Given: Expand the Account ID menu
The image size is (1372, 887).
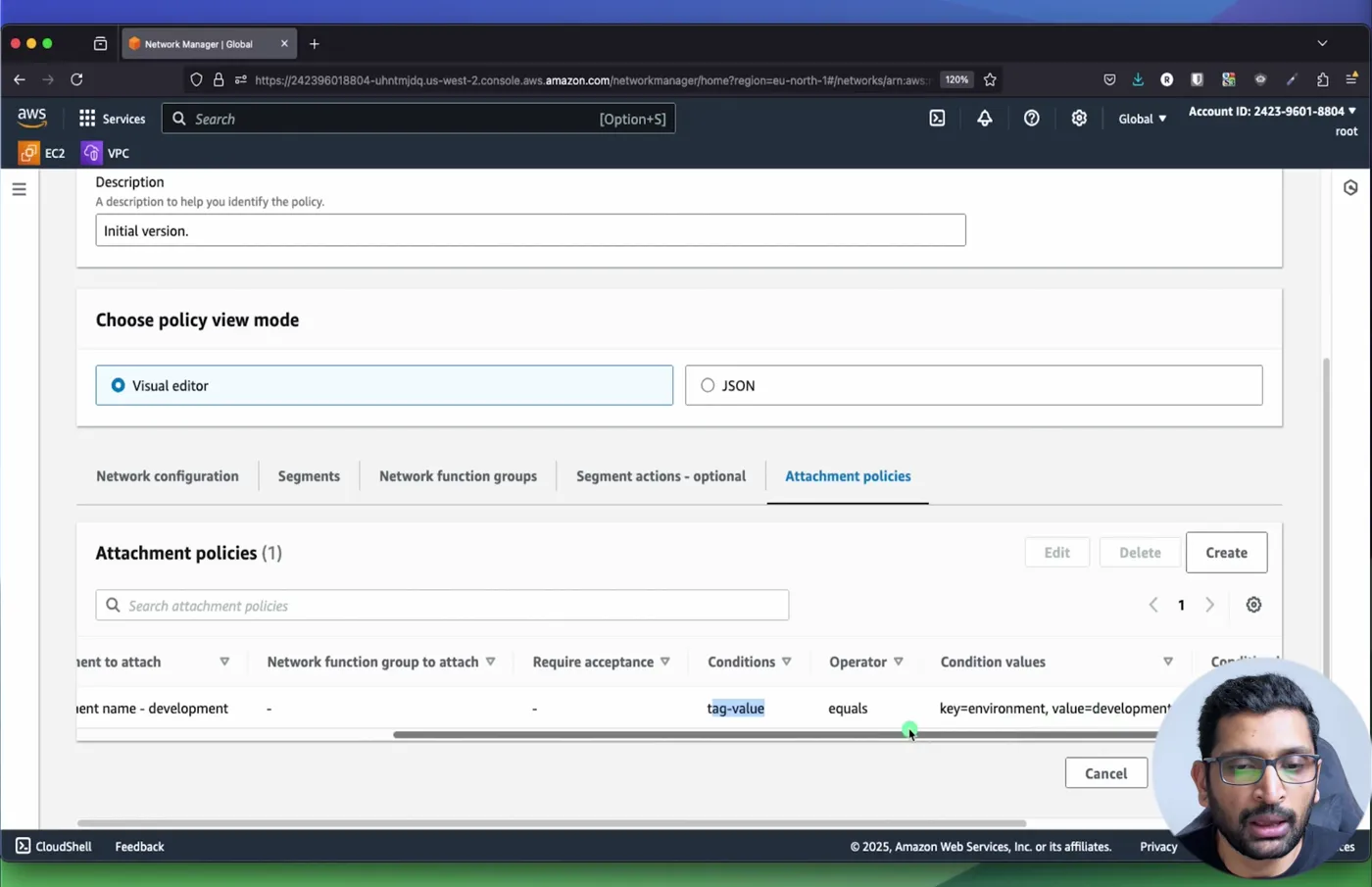Looking at the screenshot, I should click(x=1272, y=111).
